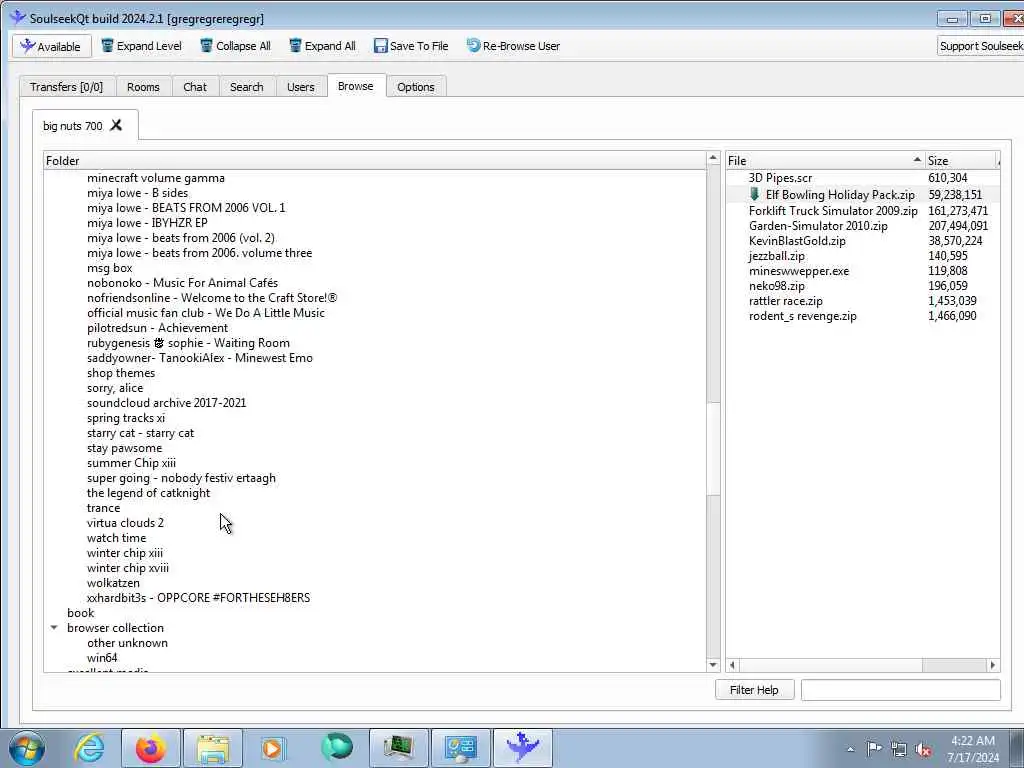Select the book folder
This screenshot has height=768, width=1024.
[x=80, y=613]
